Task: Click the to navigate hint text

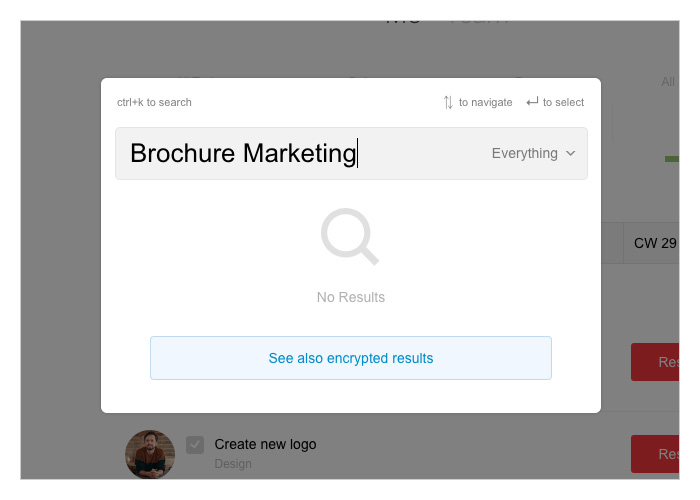Action: tap(485, 102)
